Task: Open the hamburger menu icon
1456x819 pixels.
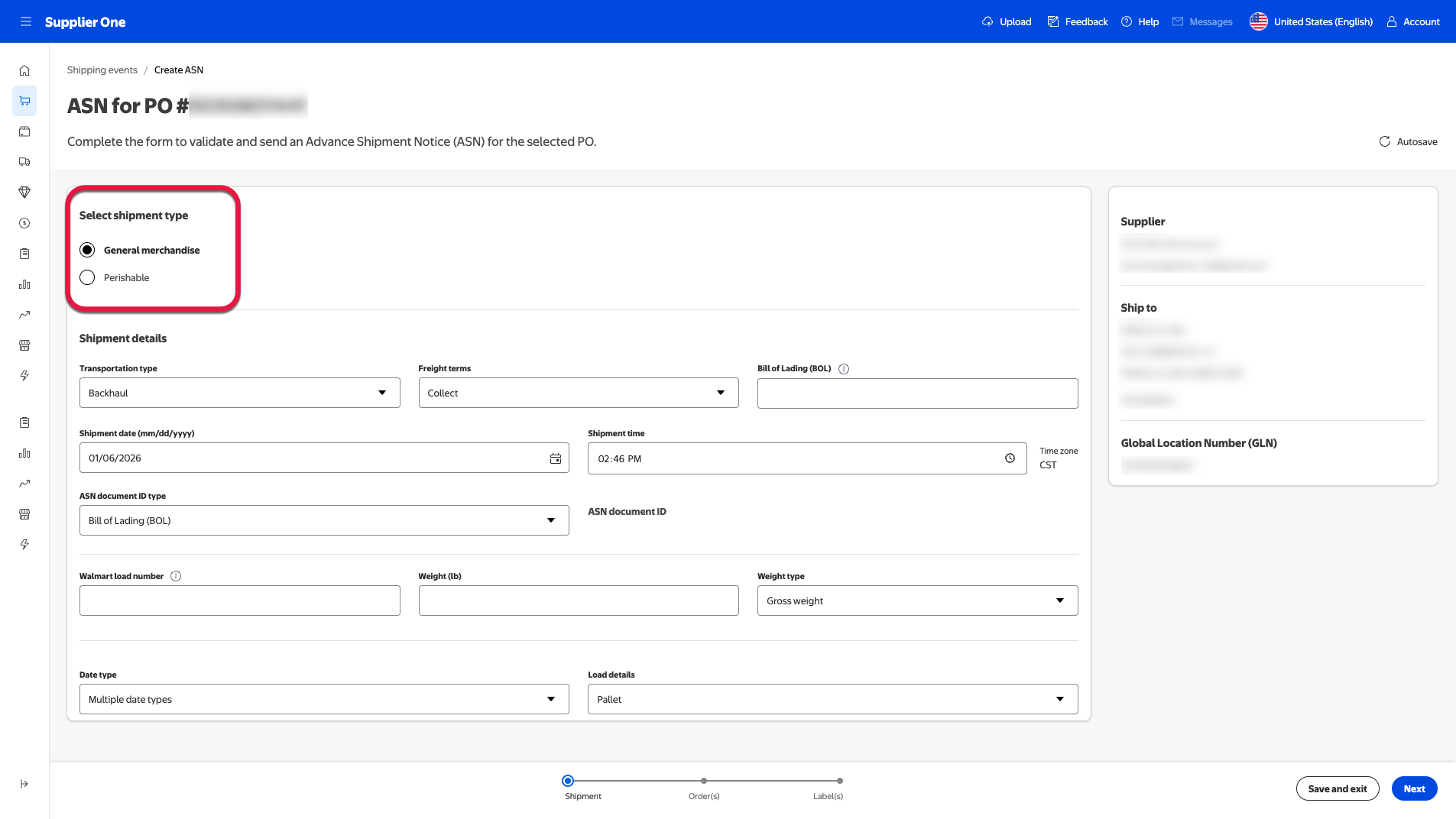Action: (26, 21)
